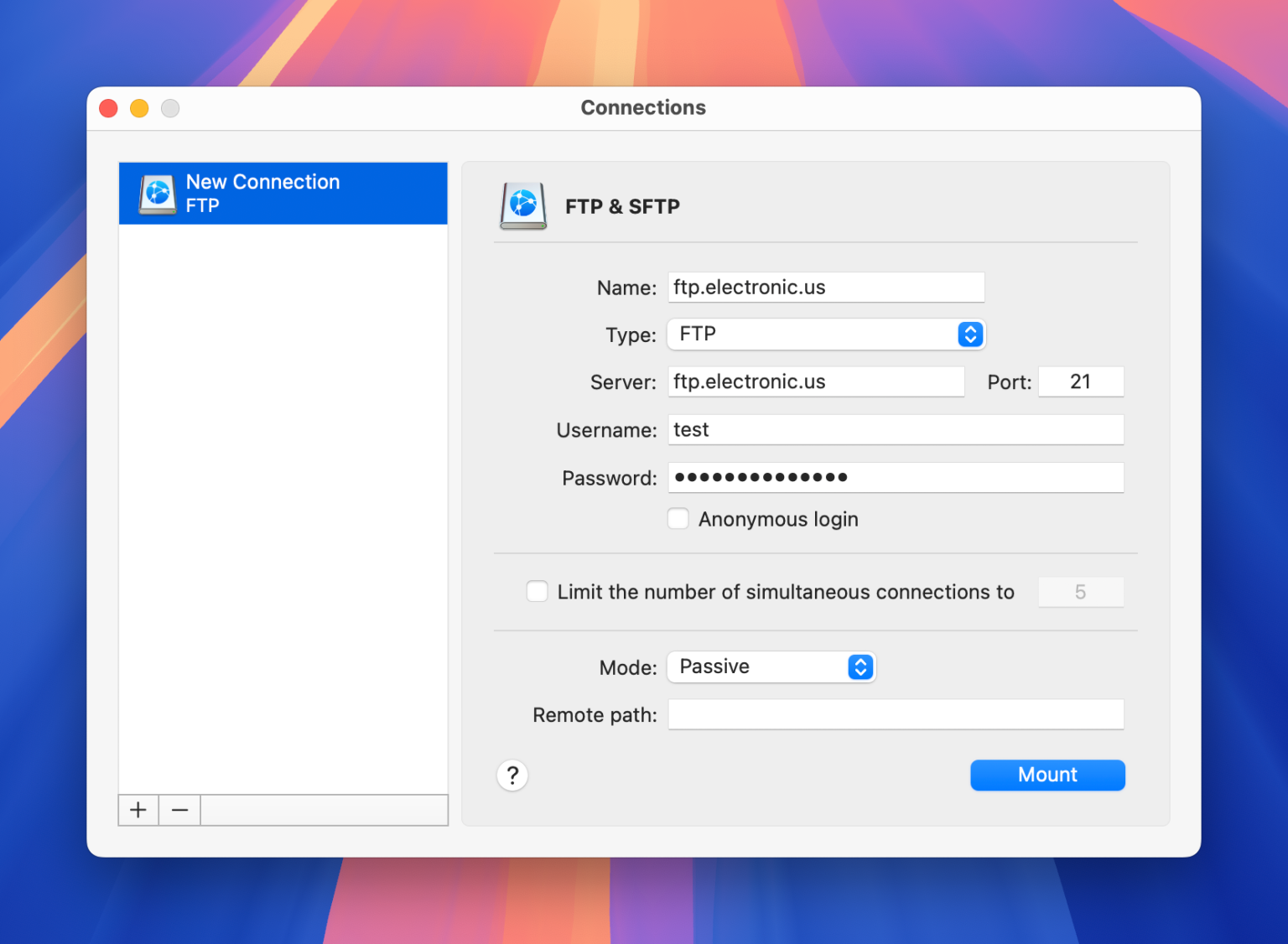
Task: Click into the Remote path field
Action: pos(895,714)
